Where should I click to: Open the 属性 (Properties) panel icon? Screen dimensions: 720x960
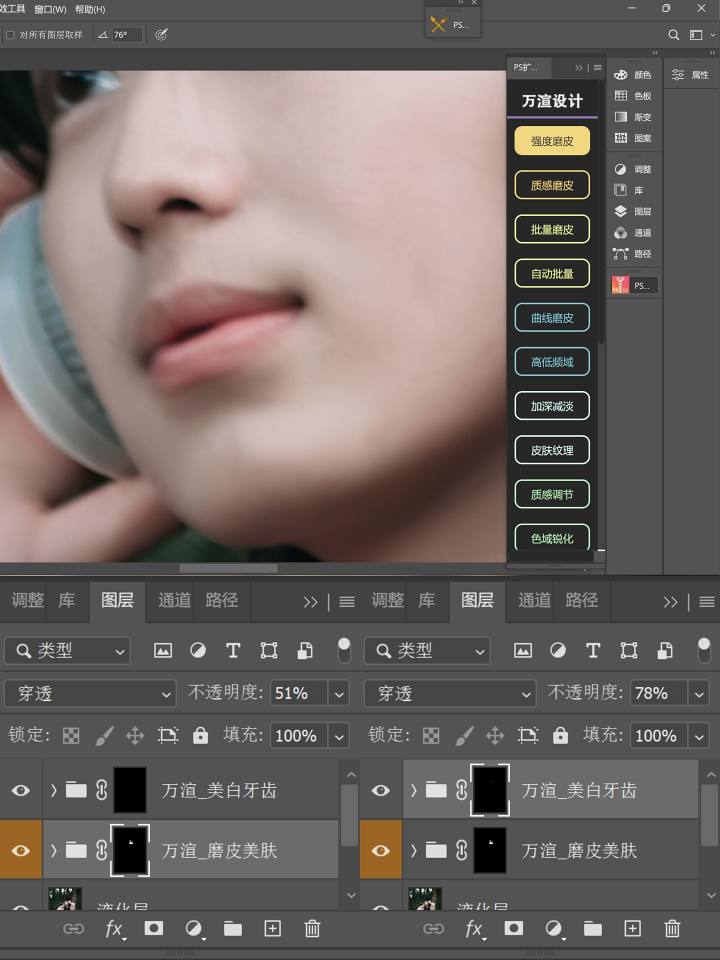(690, 75)
